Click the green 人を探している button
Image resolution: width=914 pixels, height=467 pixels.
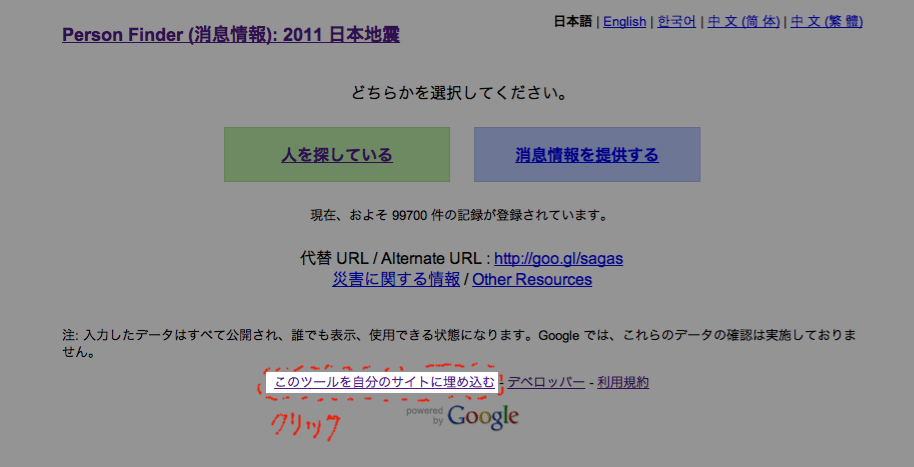coord(337,155)
